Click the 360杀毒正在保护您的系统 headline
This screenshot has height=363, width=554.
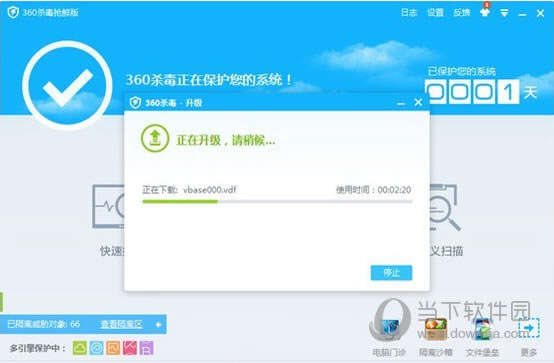click(x=209, y=80)
